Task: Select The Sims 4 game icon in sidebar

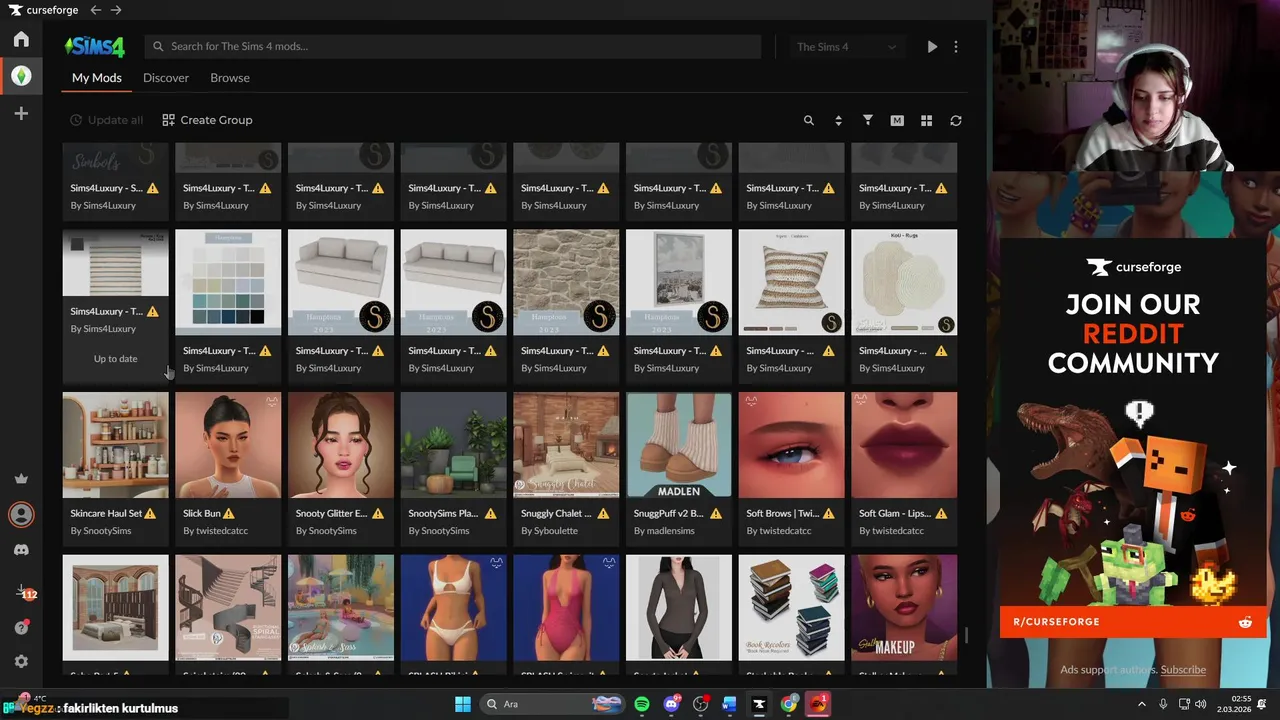Action: 21,76
